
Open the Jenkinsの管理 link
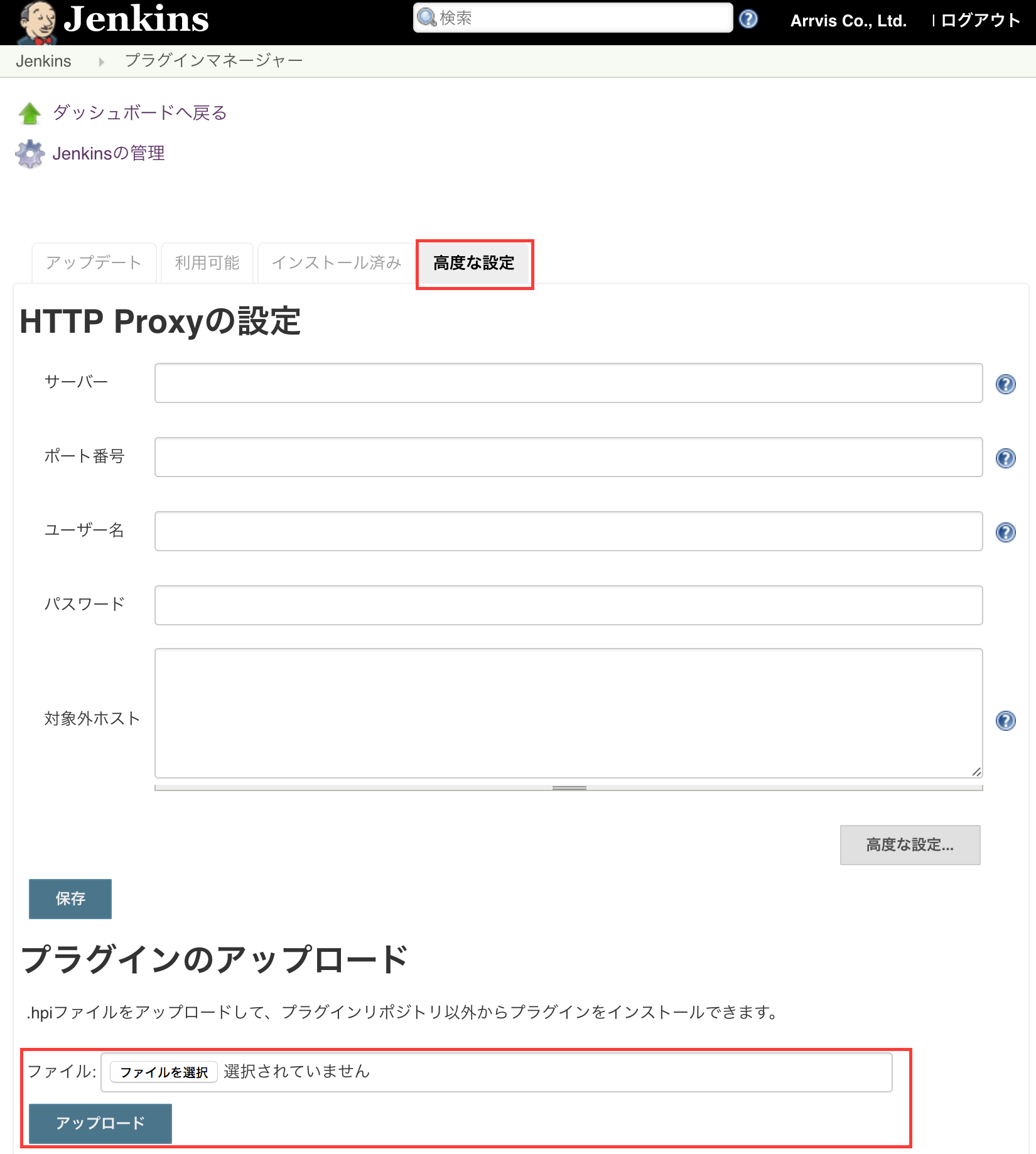[109, 153]
